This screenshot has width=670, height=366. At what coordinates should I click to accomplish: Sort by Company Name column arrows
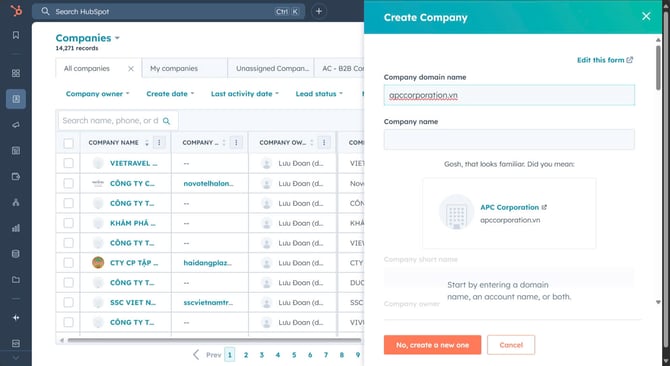pyautogui.click(x=147, y=143)
